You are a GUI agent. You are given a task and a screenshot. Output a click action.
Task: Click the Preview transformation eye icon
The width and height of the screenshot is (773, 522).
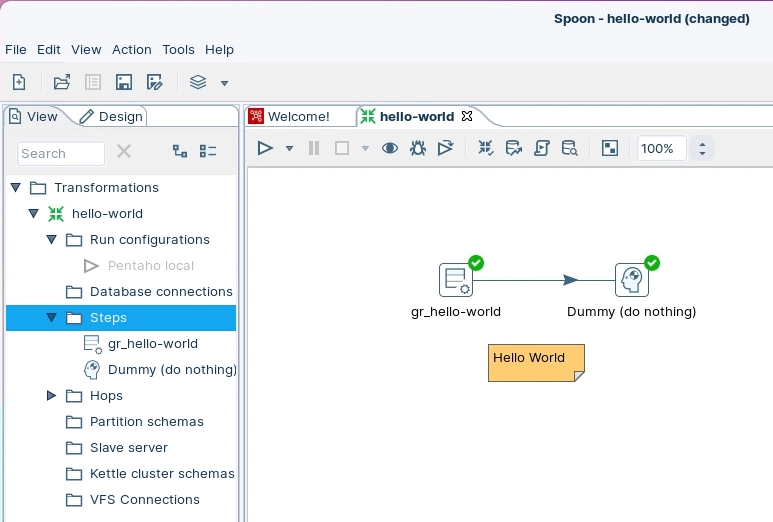pos(390,148)
